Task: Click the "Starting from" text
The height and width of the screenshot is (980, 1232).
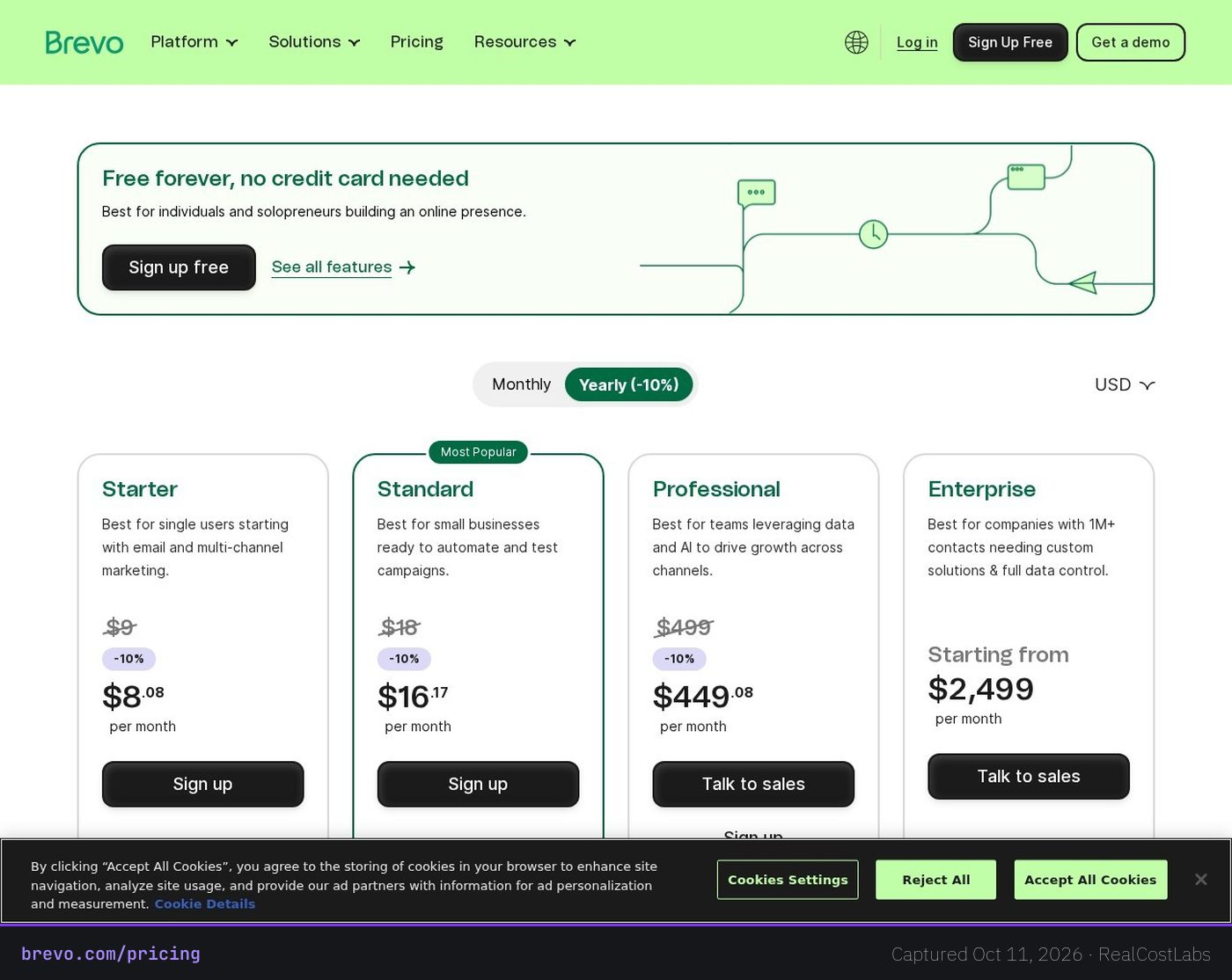Action: [x=998, y=655]
